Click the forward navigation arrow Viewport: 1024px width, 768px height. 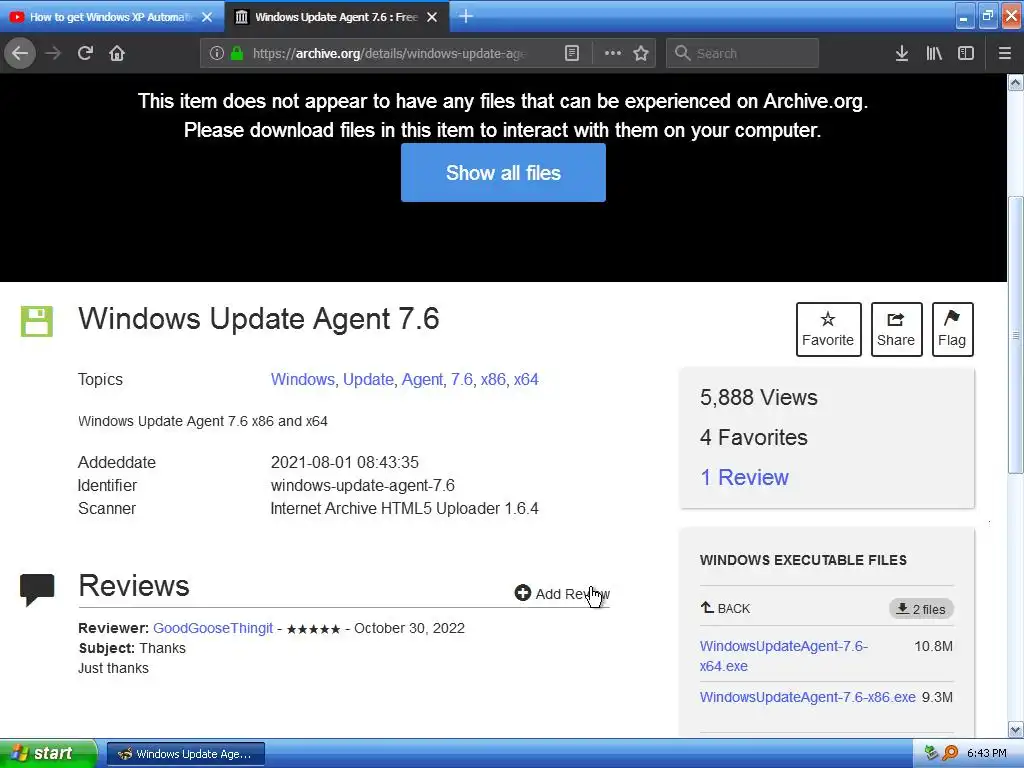coord(53,53)
